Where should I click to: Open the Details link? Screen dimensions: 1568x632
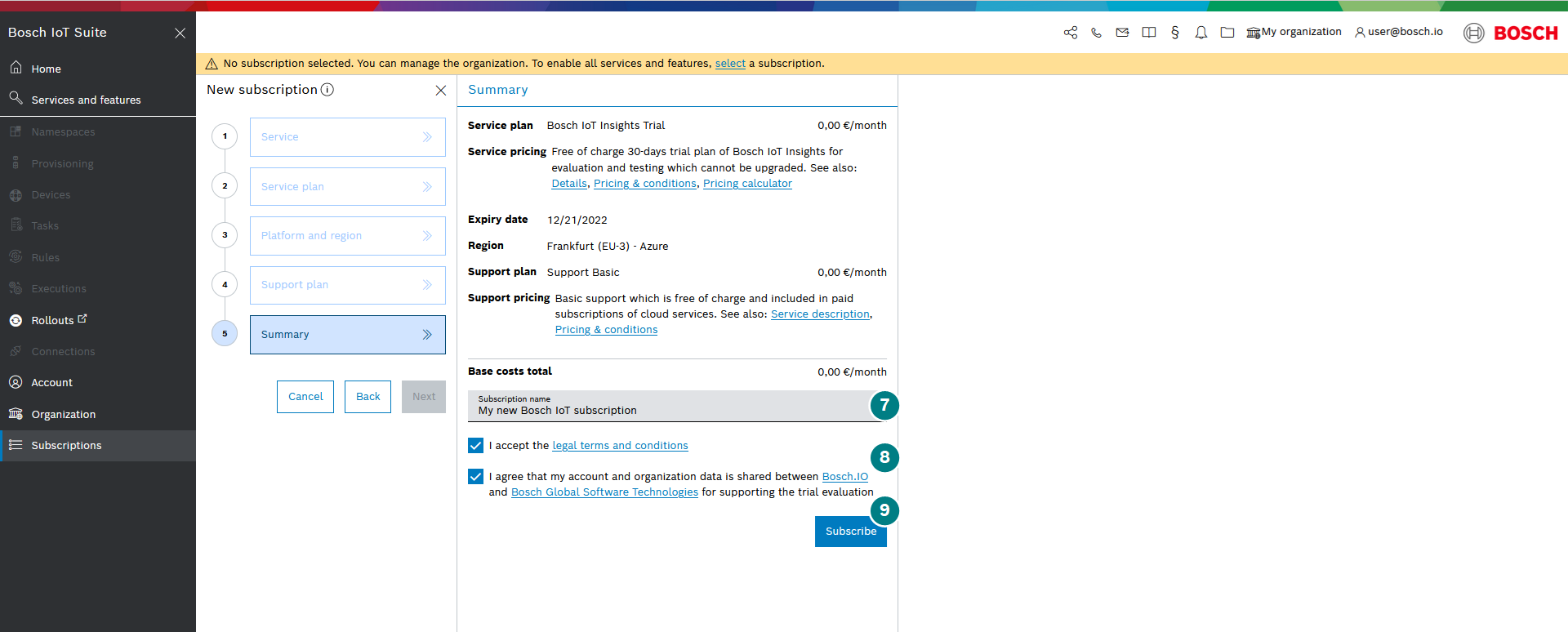click(569, 184)
